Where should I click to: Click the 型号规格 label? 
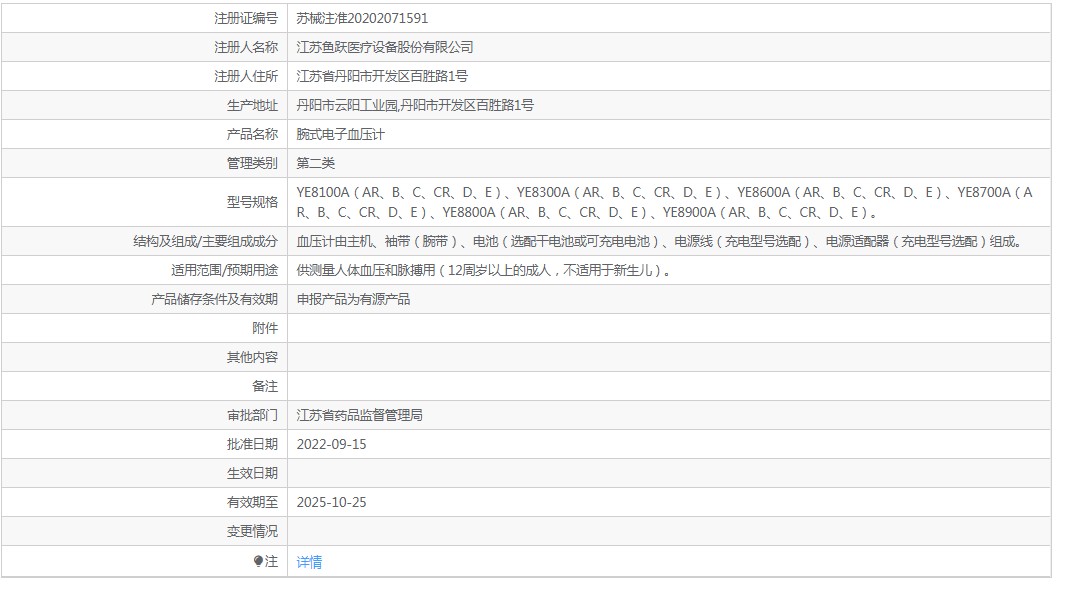252,202
